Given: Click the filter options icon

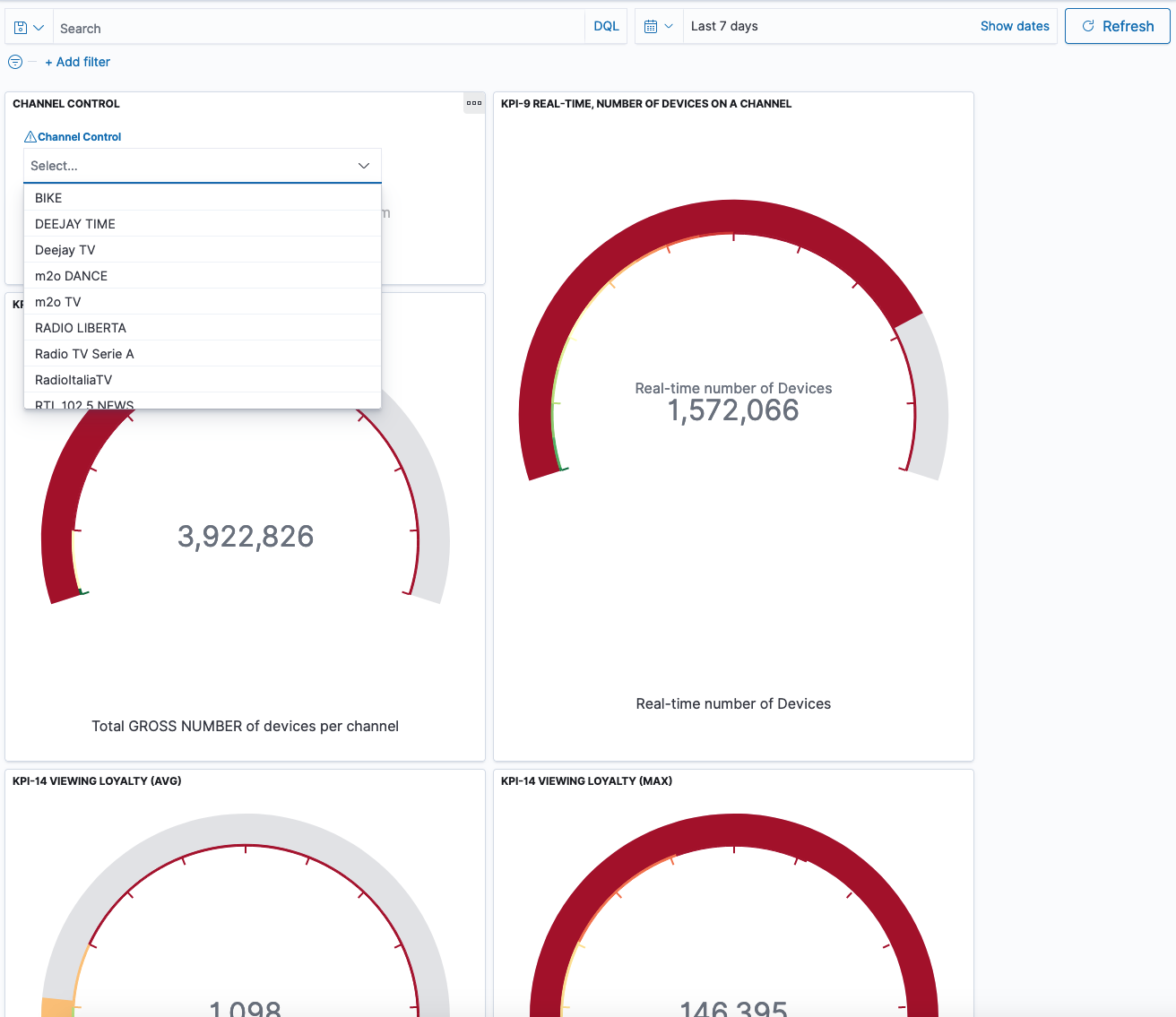Looking at the screenshot, I should (x=15, y=62).
